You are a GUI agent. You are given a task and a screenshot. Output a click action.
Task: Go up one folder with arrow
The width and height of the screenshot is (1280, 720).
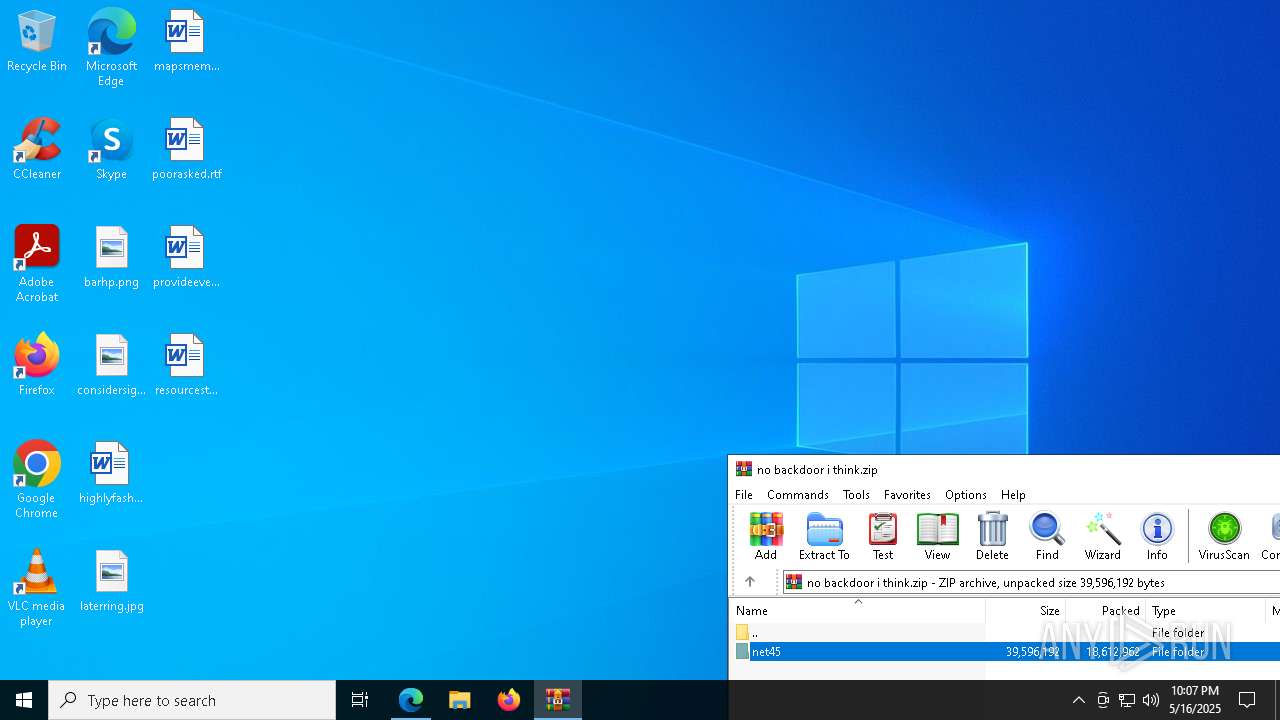(x=749, y=582)
